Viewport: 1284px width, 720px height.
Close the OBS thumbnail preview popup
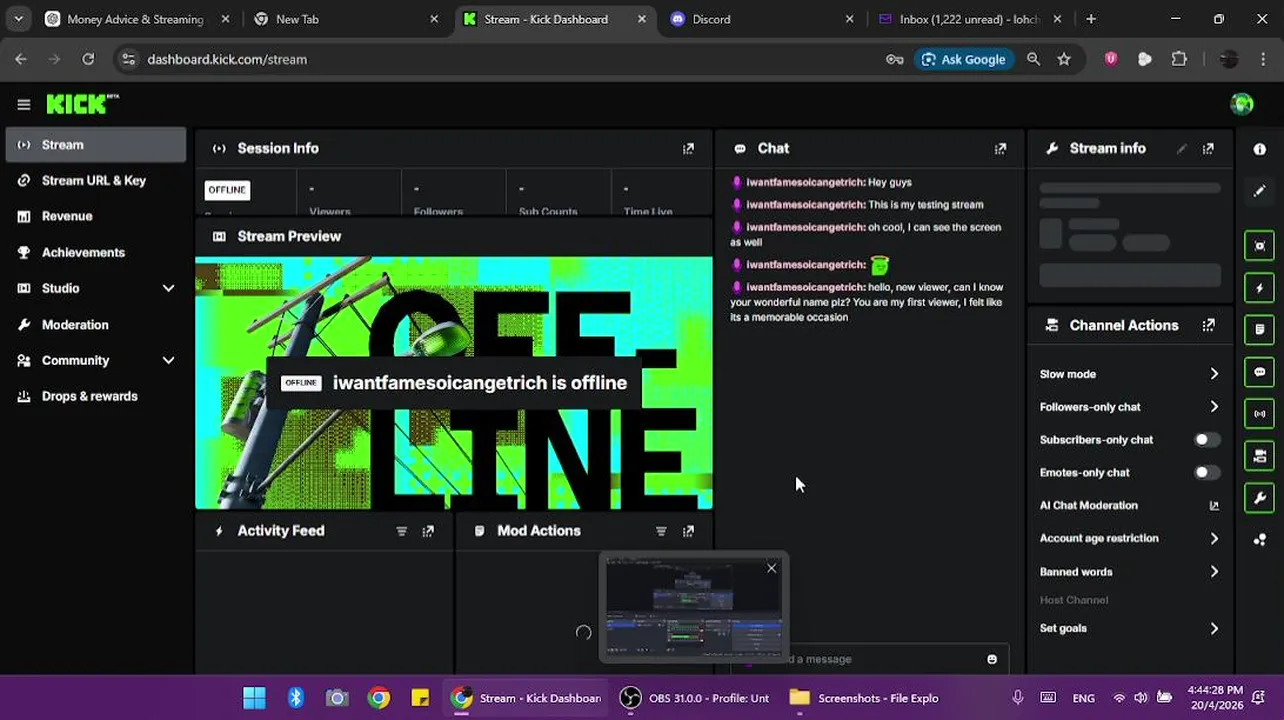click(771, 568)
